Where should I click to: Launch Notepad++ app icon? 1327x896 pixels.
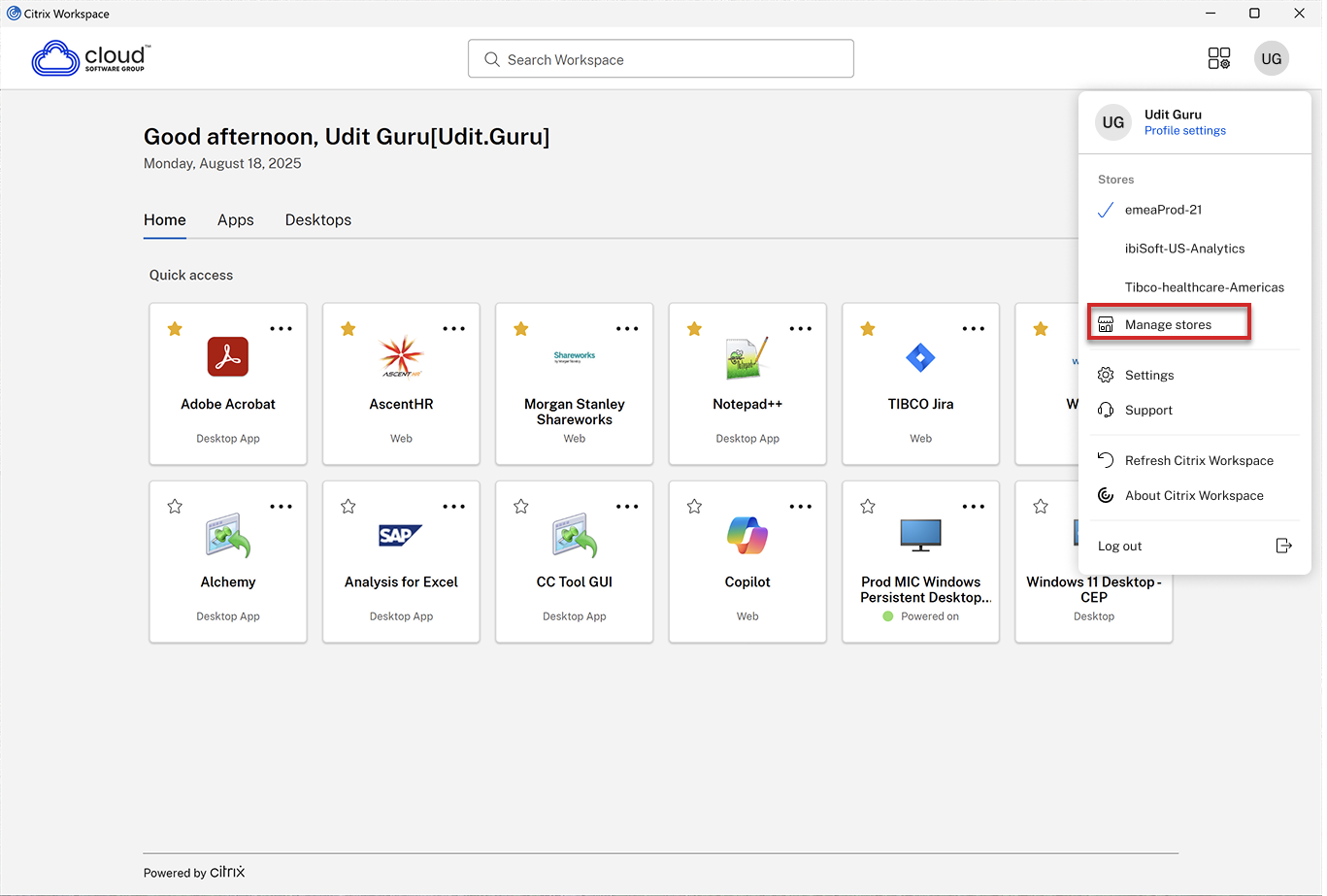[747, 357]
